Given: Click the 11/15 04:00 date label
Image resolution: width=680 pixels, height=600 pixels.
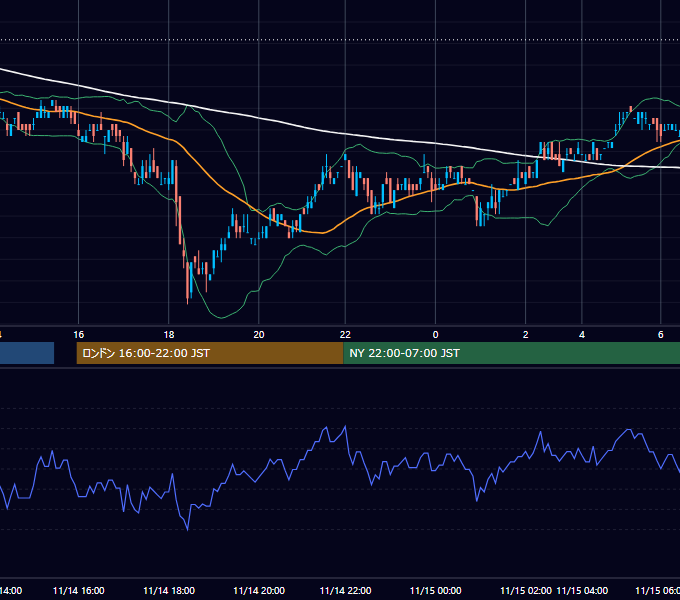Looking at the screenshot, I should [582, 591].
